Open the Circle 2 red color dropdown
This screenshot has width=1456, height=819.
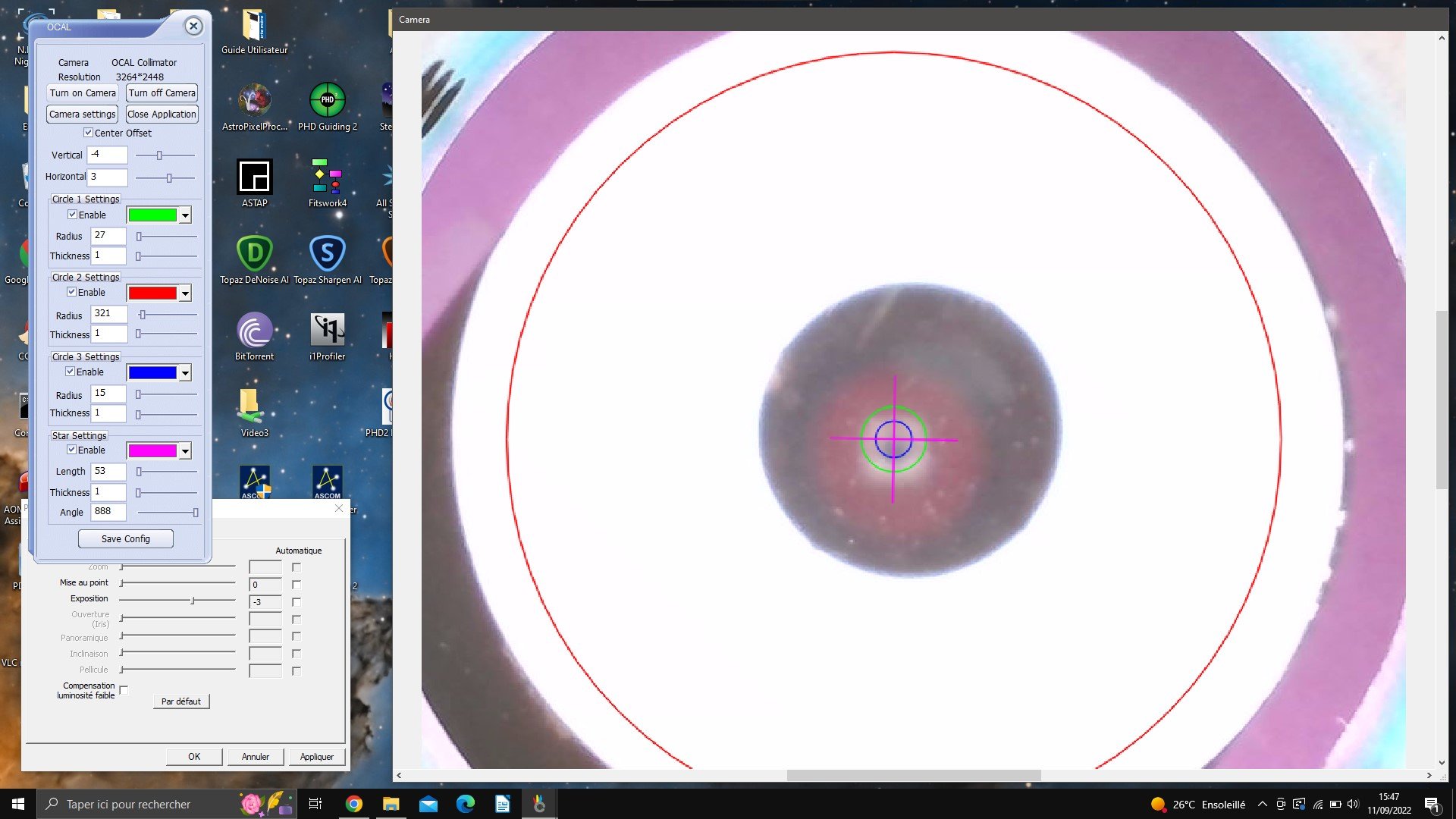185,293
